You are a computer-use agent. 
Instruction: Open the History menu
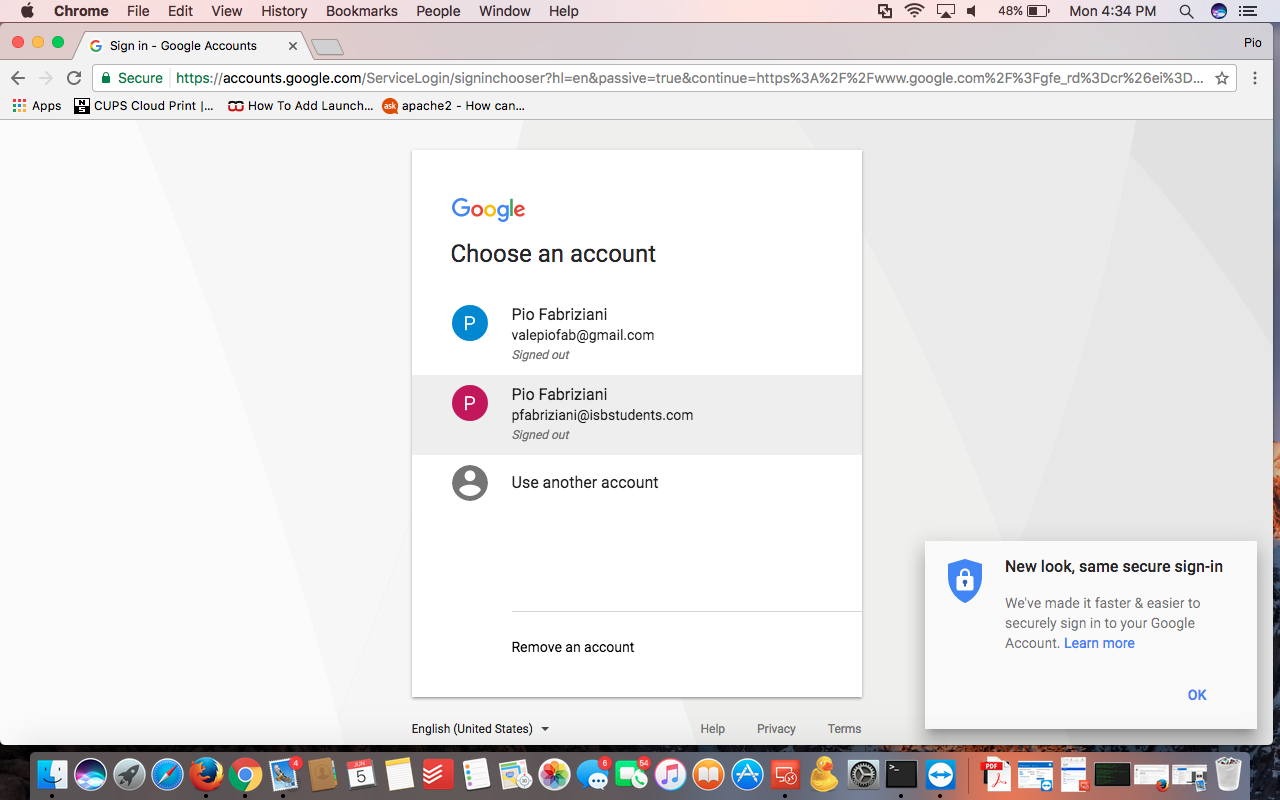[x=284, y=11]
